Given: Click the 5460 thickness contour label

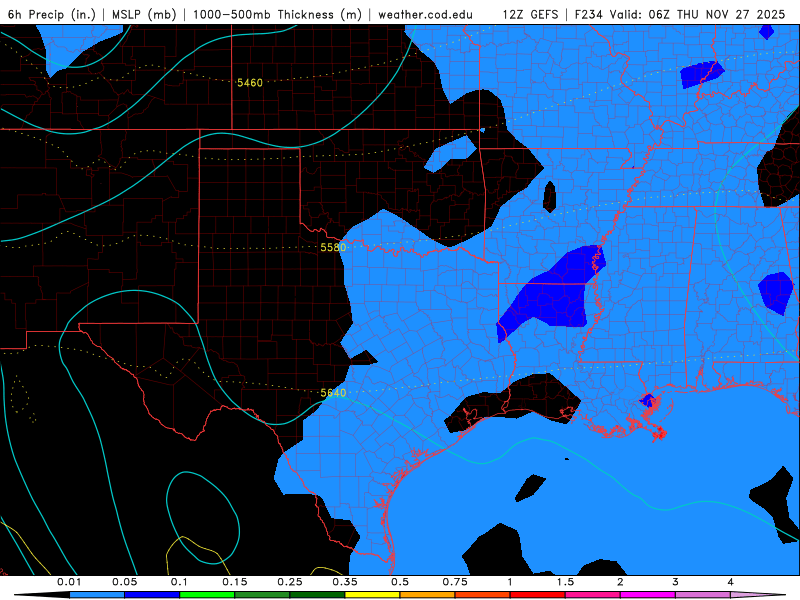Looking at the screenshot, I should [x=250, y=83].
